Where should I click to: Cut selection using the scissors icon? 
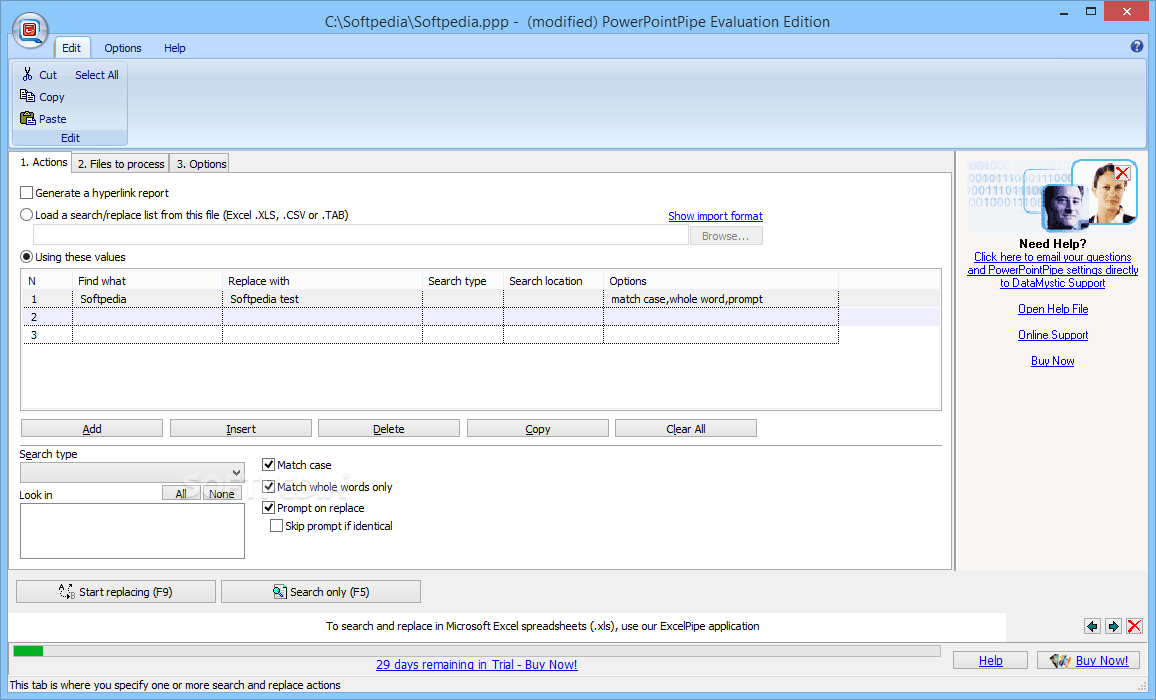[x=27, y=74]
